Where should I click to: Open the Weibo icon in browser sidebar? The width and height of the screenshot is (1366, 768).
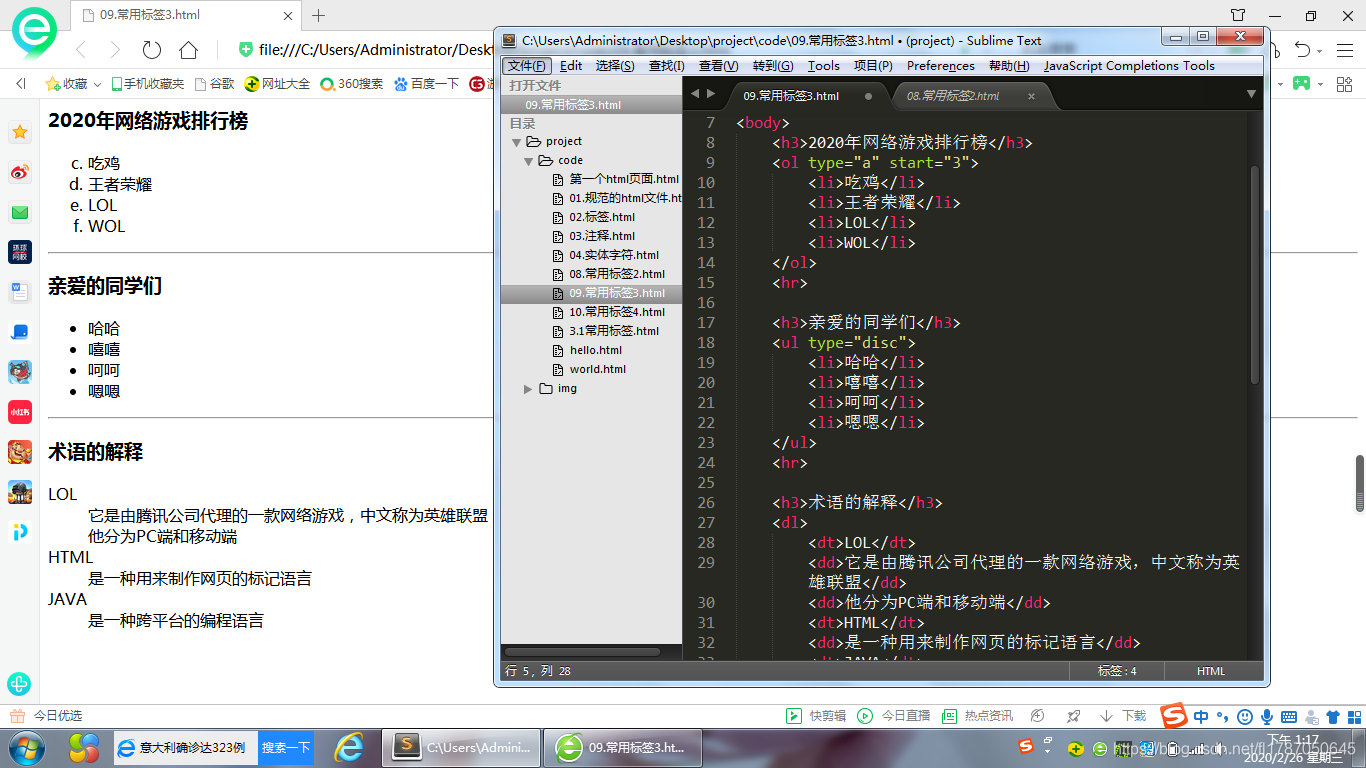tap(20, 172)
